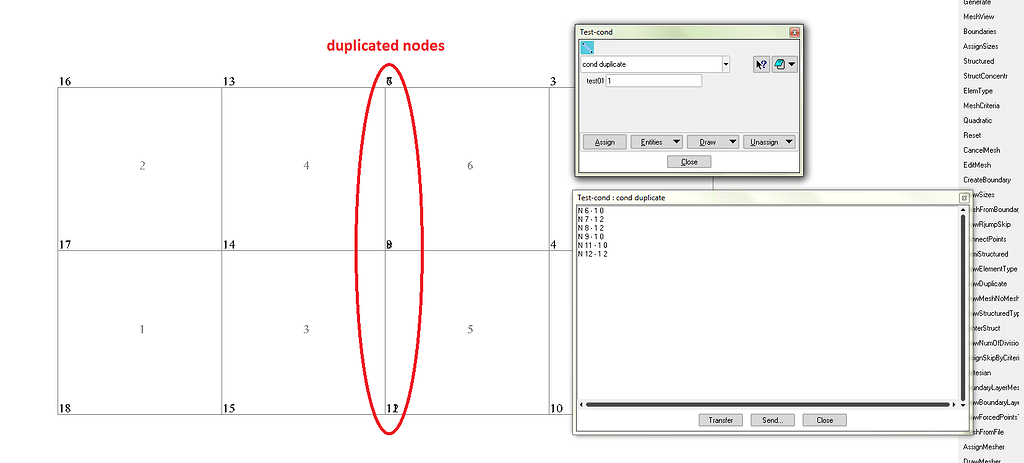Image resolution: width=1024 pixels, height=463 pixels.
Task: Select AssignSizes in the right command list
Action: pyautogui.click(x=981, y=46)
